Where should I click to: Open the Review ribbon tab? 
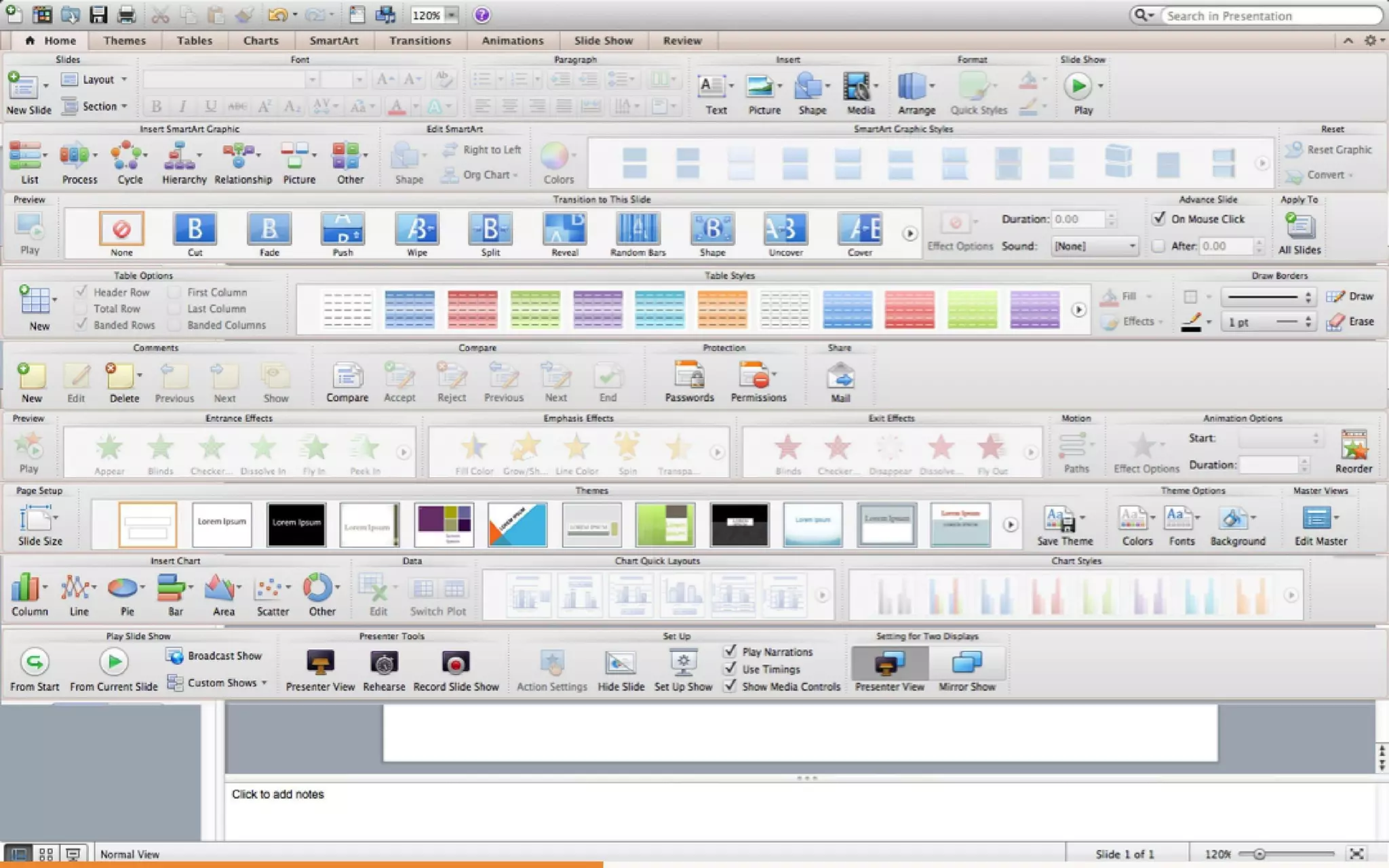click(x=682, y=41)
